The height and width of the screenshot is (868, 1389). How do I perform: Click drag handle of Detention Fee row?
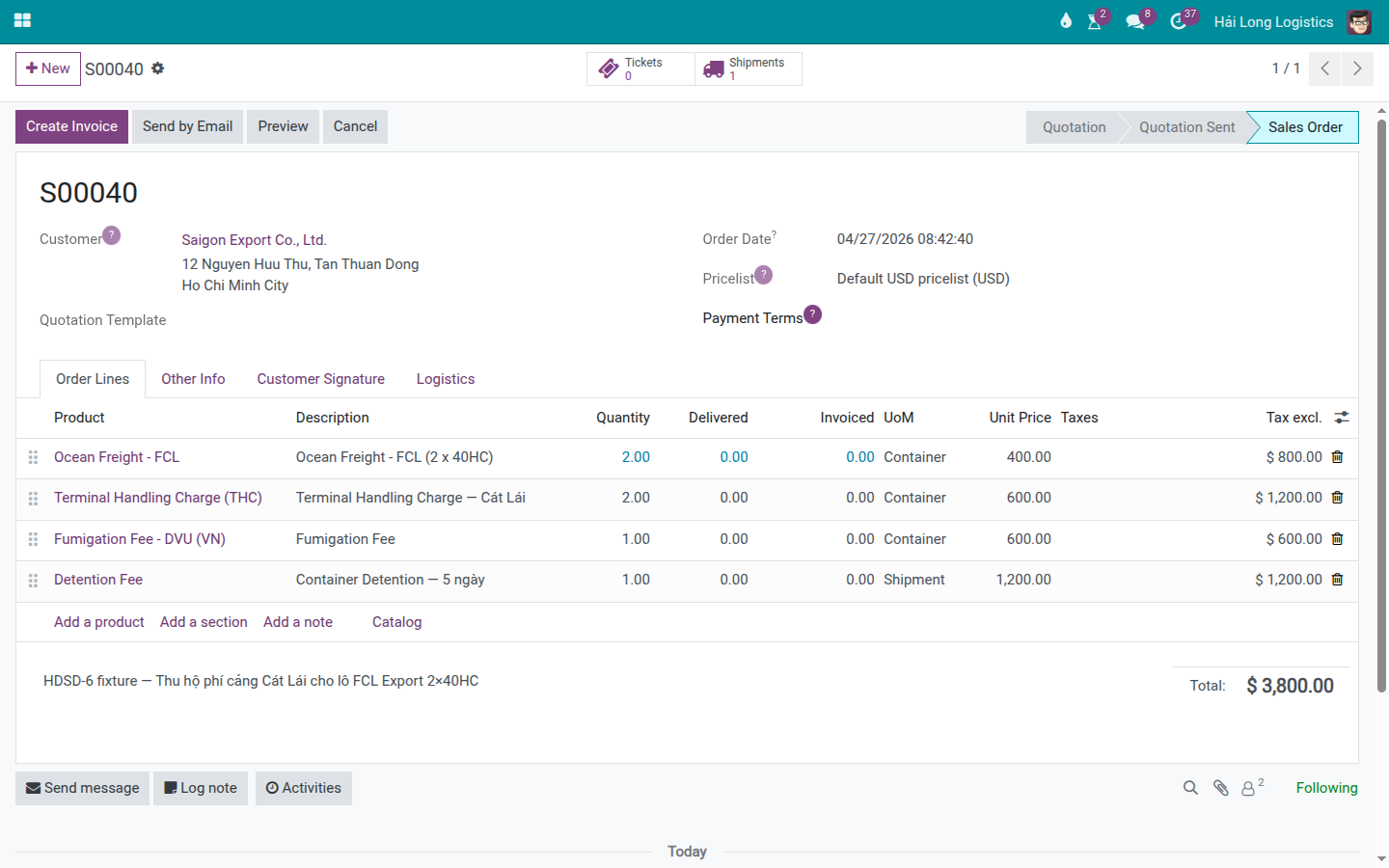pyautogui.click(x=33, y=581)
